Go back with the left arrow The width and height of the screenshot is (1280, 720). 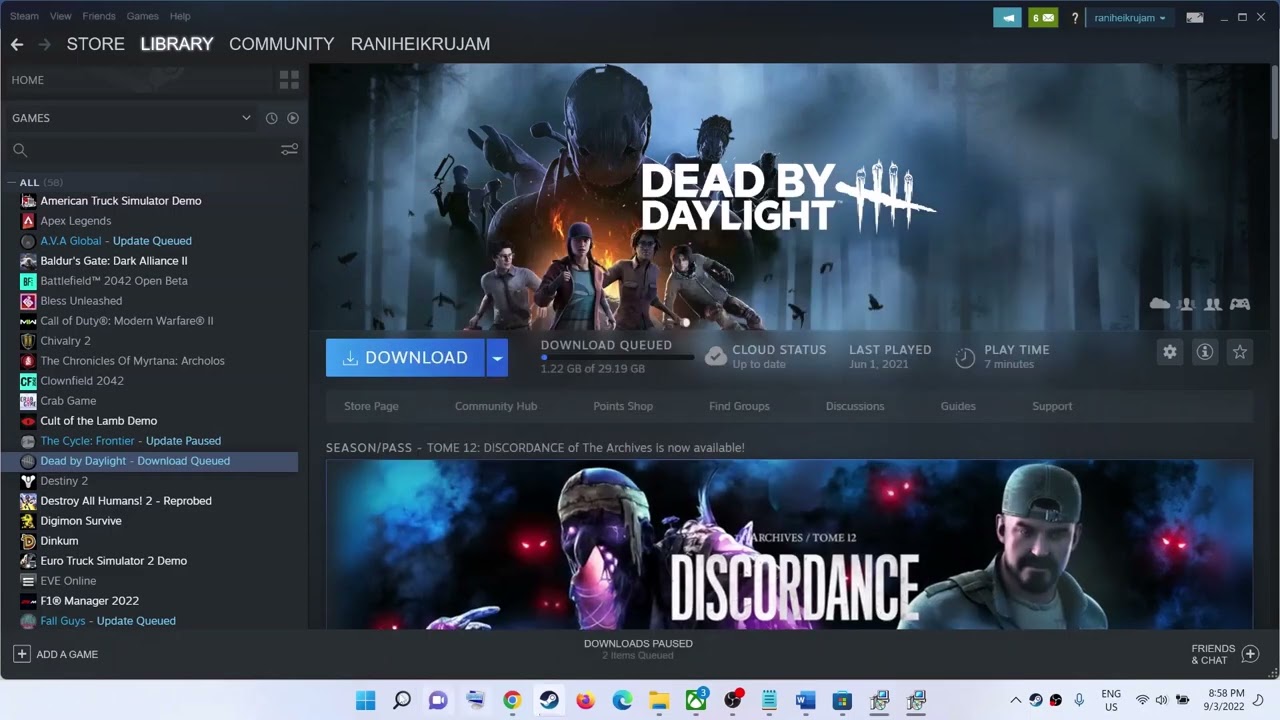click(x=17, y=44)
